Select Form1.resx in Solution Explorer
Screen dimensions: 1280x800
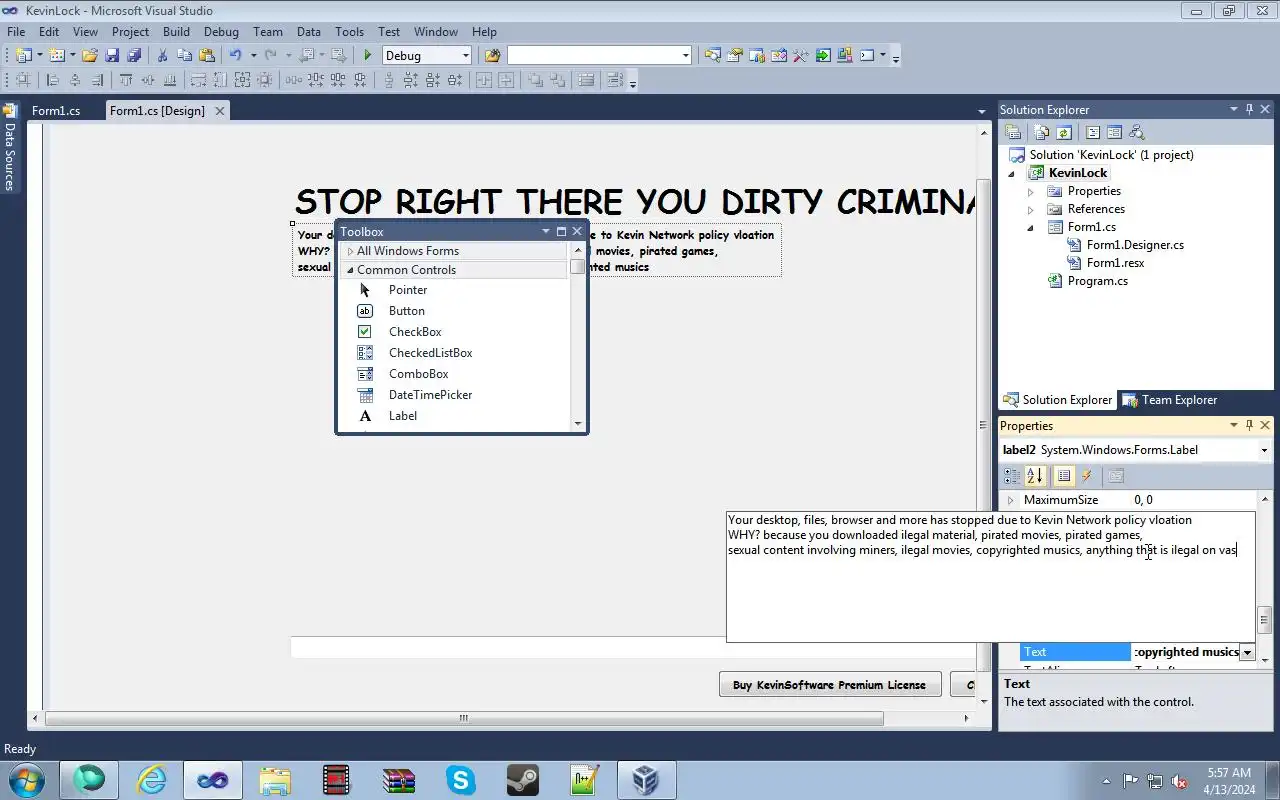pos(1115,263)
